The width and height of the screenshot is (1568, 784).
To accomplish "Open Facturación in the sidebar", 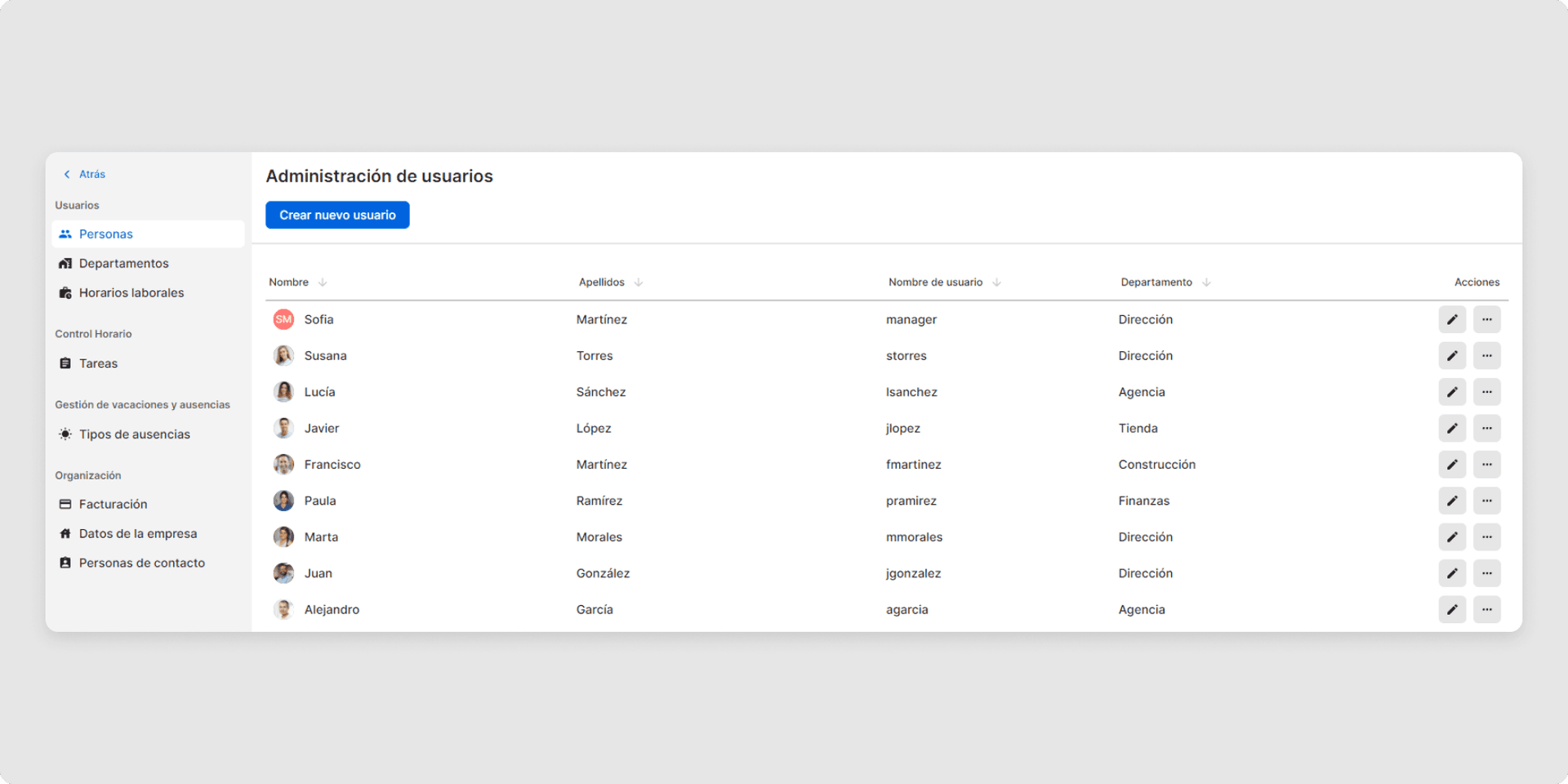I will 113,505.
